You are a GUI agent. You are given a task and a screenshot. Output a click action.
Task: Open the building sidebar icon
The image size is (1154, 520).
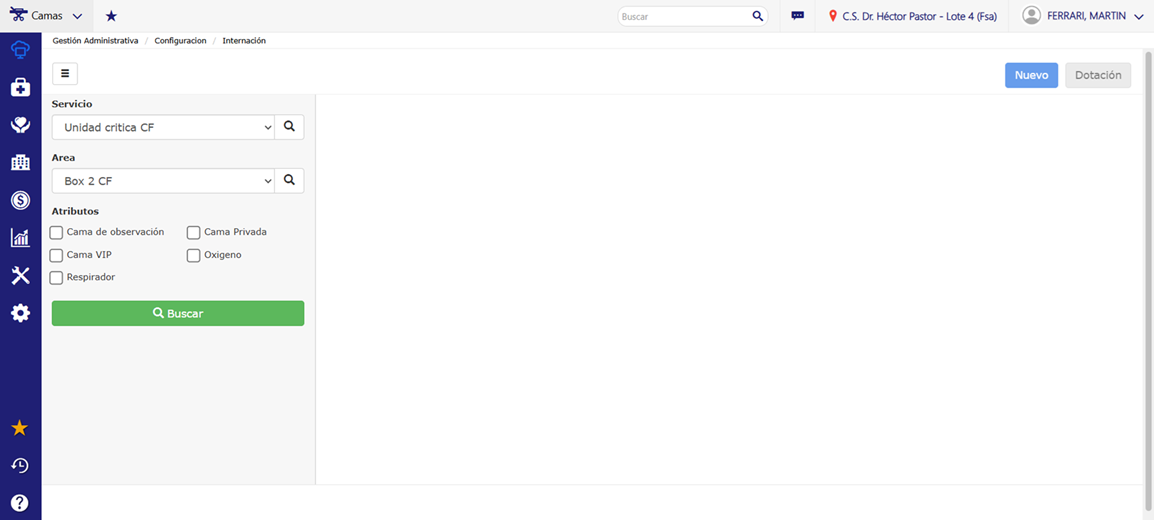click(20, 163)
